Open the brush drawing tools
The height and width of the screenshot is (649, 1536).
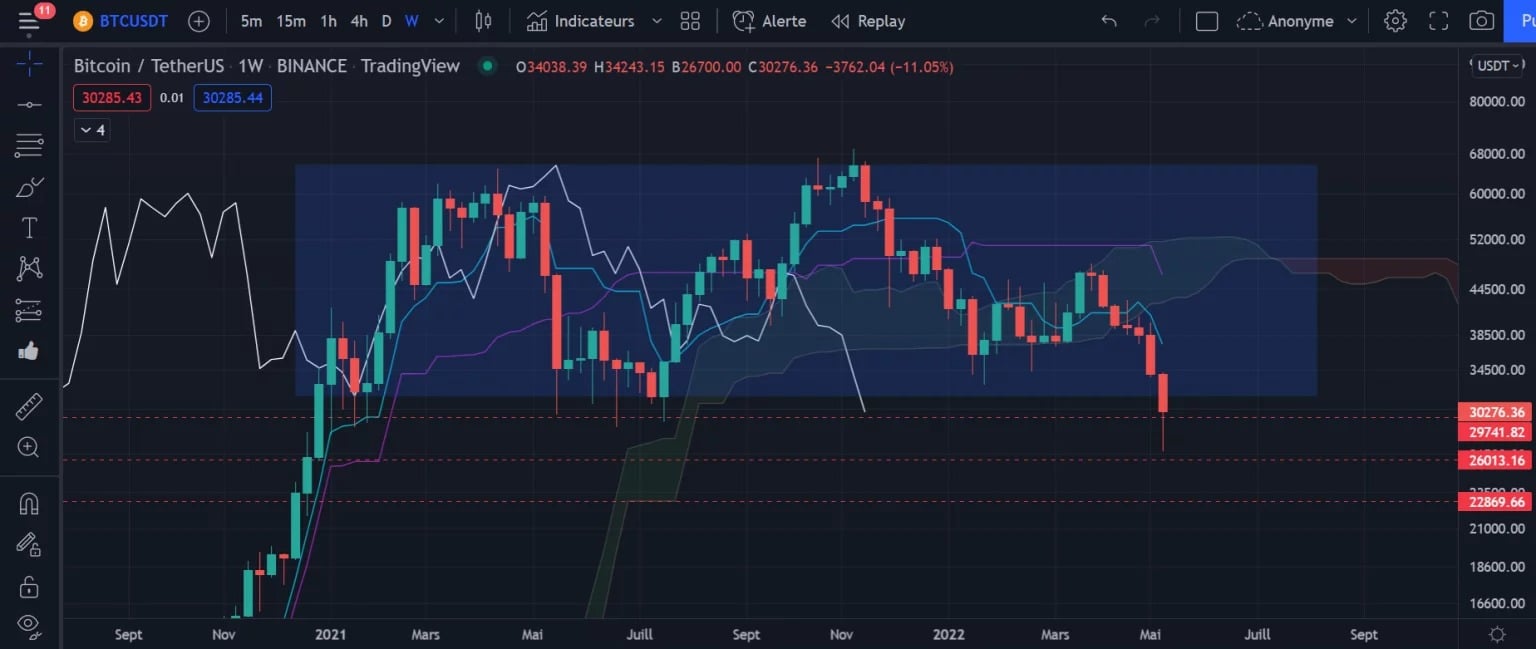[x=29, y=187]
